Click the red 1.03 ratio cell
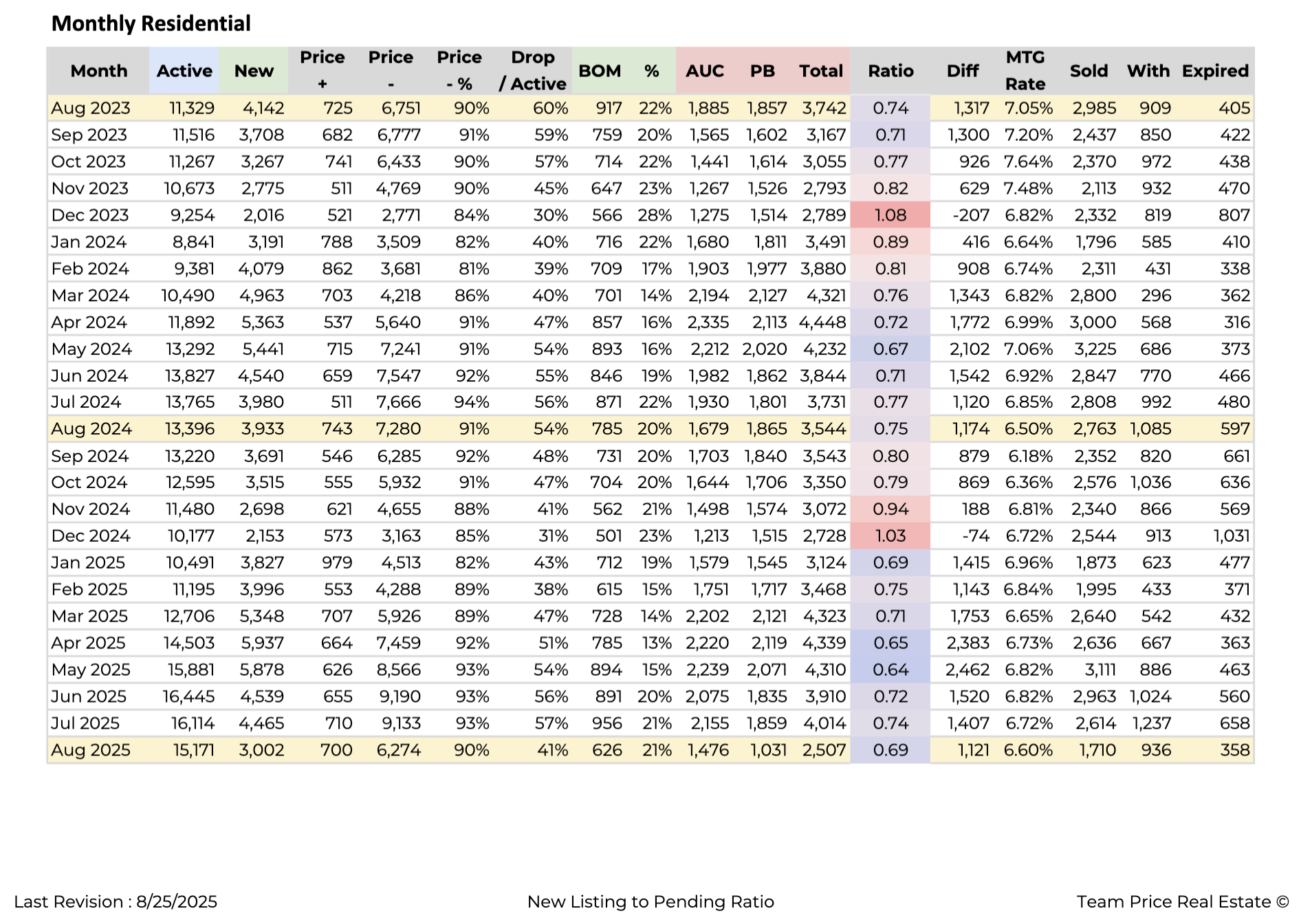Image resolution: width=1301 pixels, height=924 pixels. pos(890,536)
